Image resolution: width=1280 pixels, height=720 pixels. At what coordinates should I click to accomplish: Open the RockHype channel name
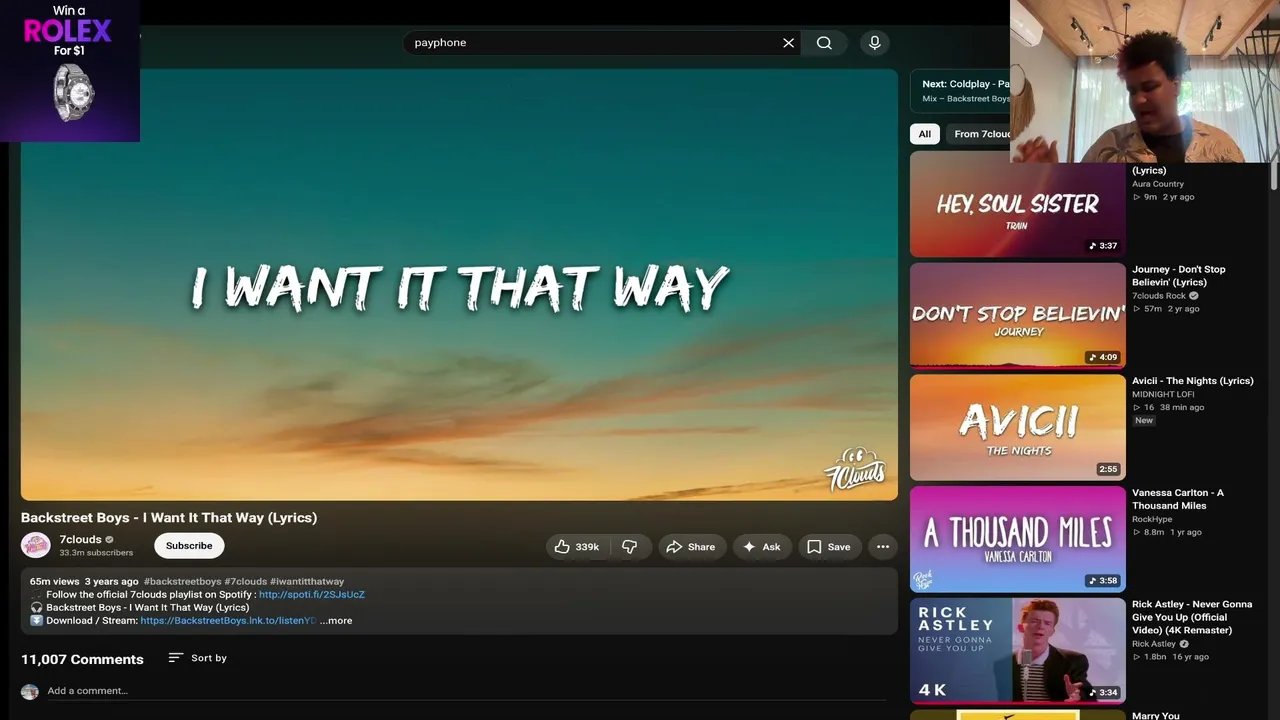pos(1152,520)
